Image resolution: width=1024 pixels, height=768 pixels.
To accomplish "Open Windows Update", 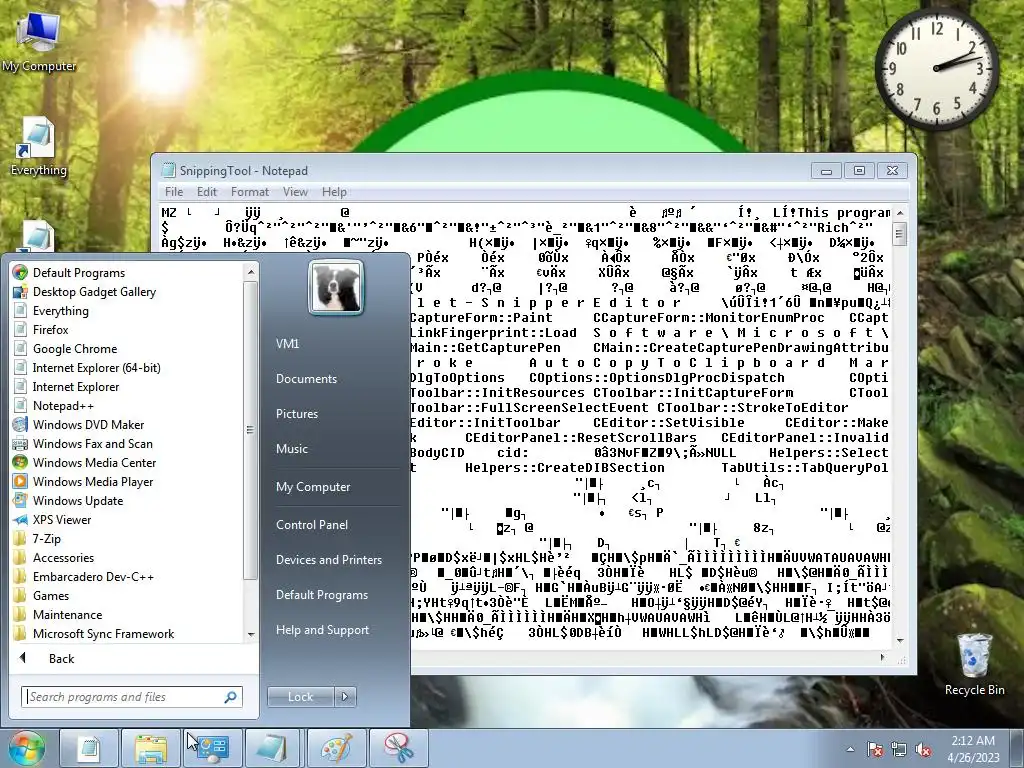I will click(x=78, y=501).
